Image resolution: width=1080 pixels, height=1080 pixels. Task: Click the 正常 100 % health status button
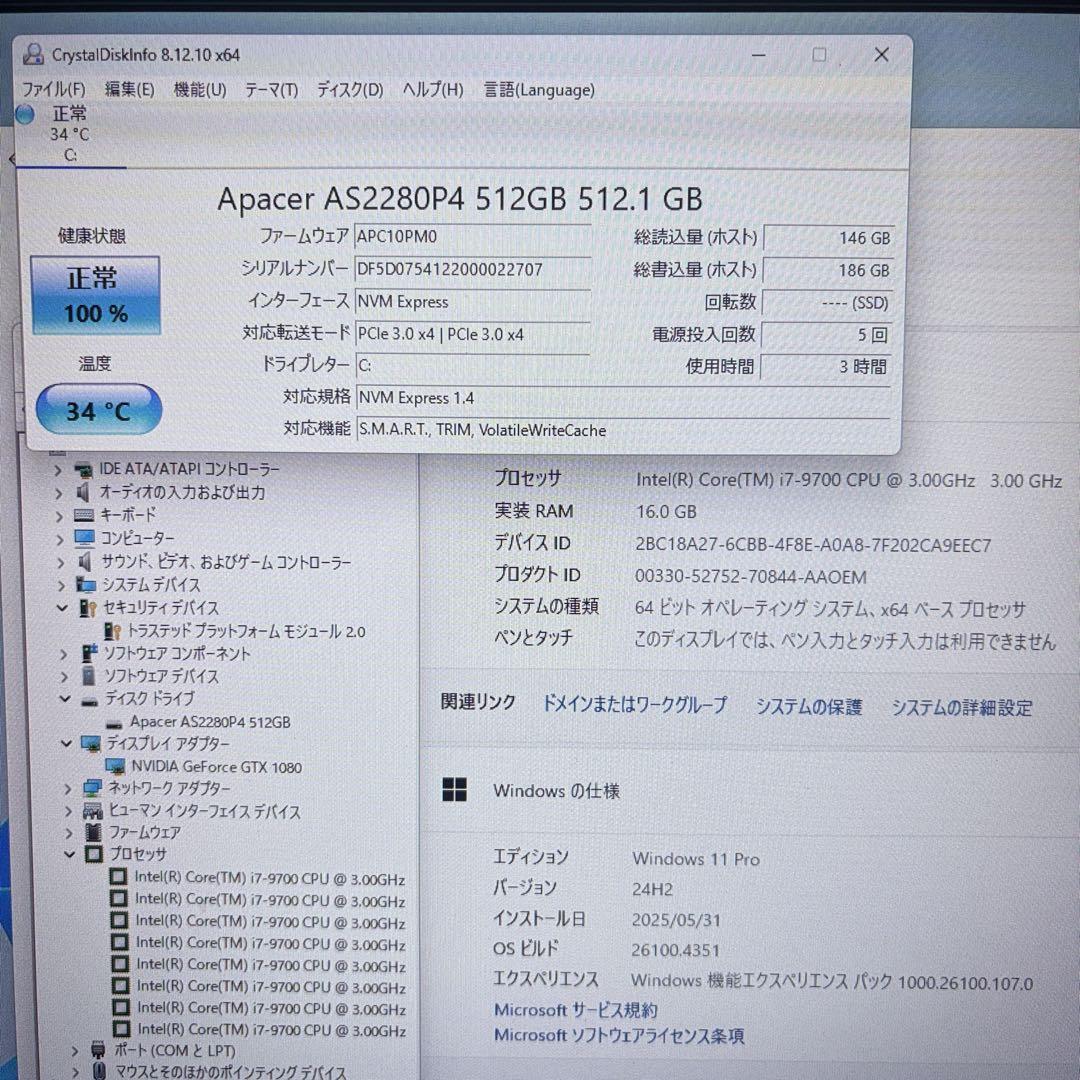pos(96,295)
